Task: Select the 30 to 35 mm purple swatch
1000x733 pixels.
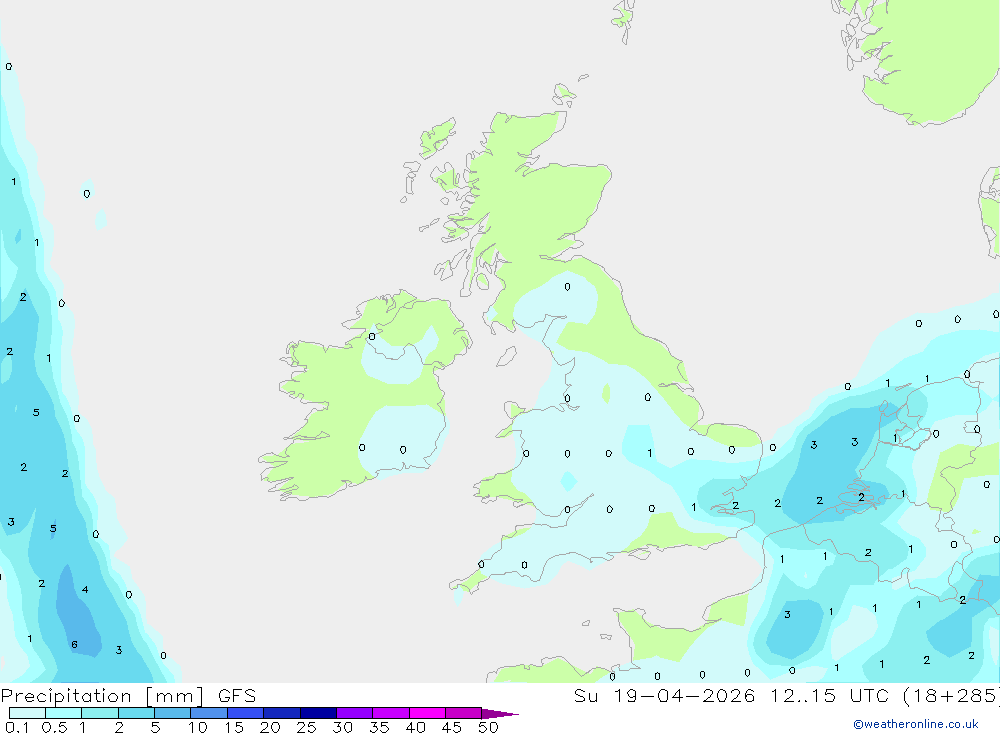Action: 355,713
